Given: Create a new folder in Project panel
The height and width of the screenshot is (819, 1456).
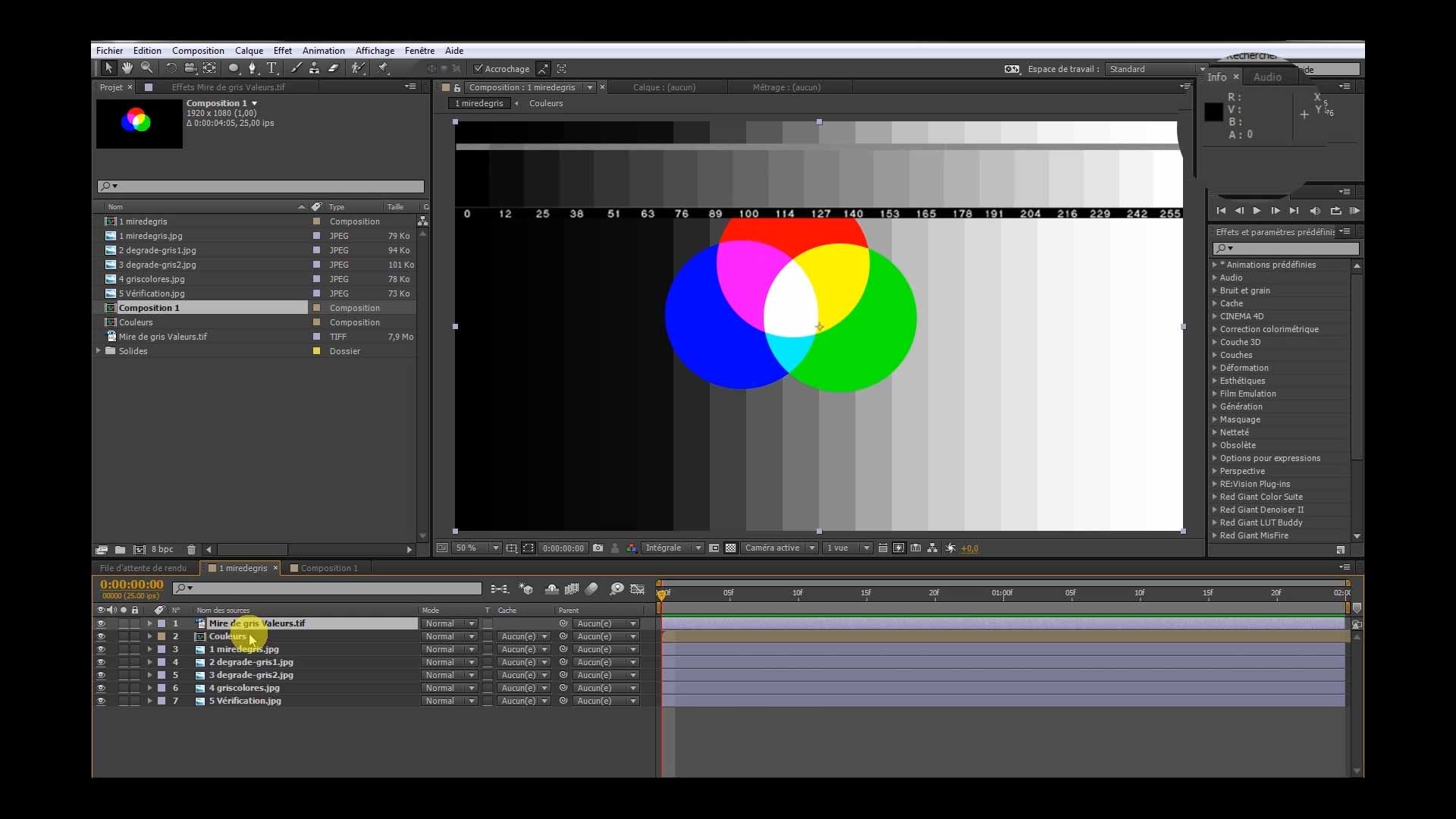Looking at the screenshot, I should [x=120, y=550].
